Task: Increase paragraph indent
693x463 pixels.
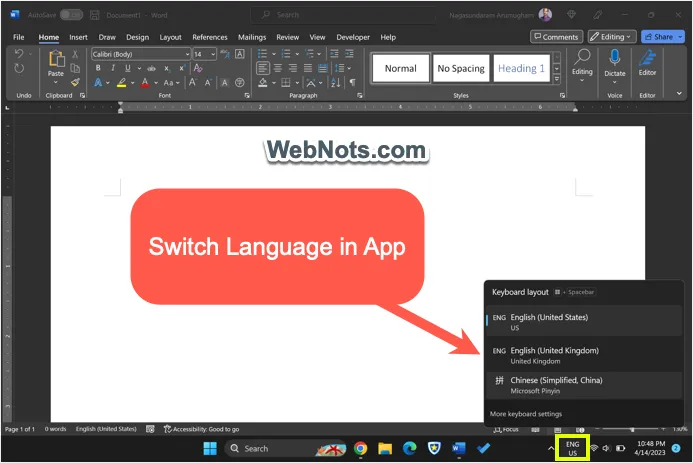Action: click(349, 54)
